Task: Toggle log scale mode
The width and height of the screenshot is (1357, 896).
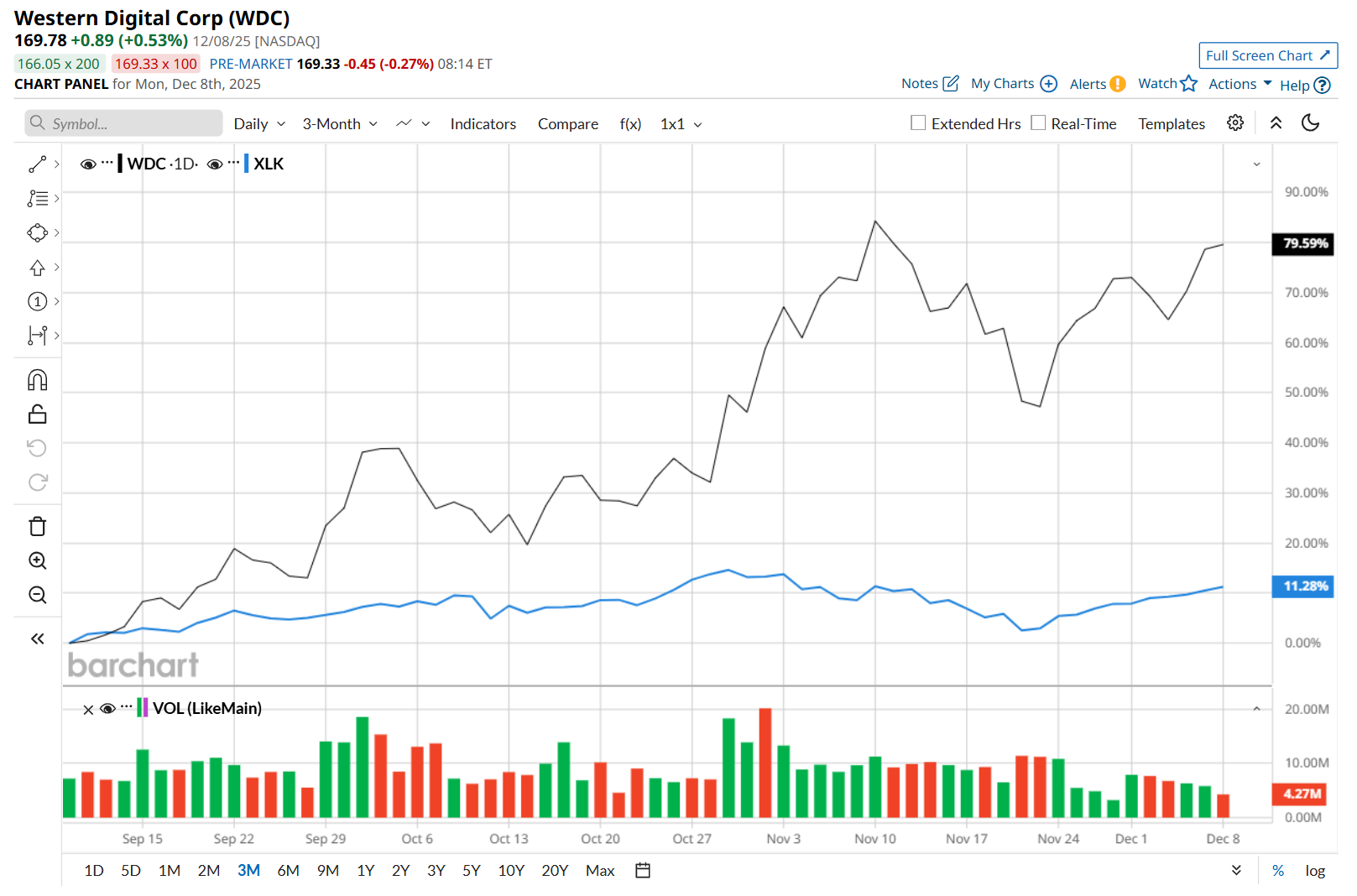Action: click(x=1315, y=871)
